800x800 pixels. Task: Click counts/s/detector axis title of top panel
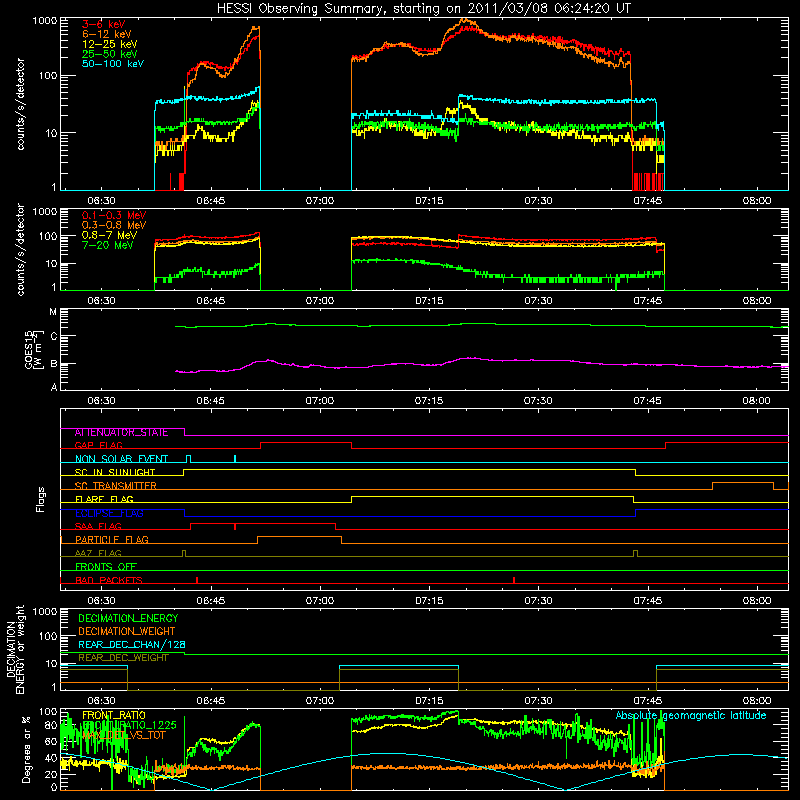pyautogui.click(x=20, y=104)
